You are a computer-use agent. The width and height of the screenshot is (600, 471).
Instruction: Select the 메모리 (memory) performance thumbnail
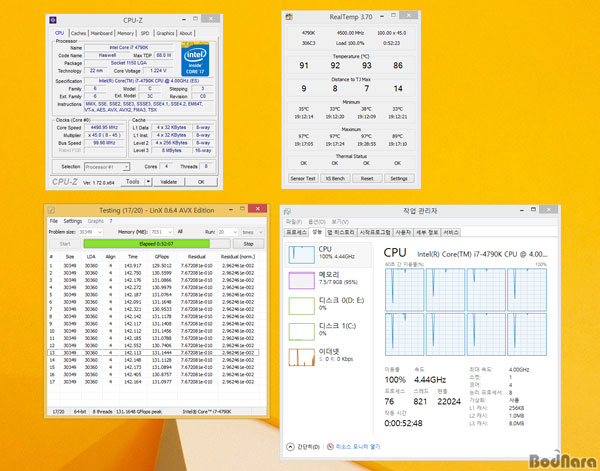[x=302, y=280]
